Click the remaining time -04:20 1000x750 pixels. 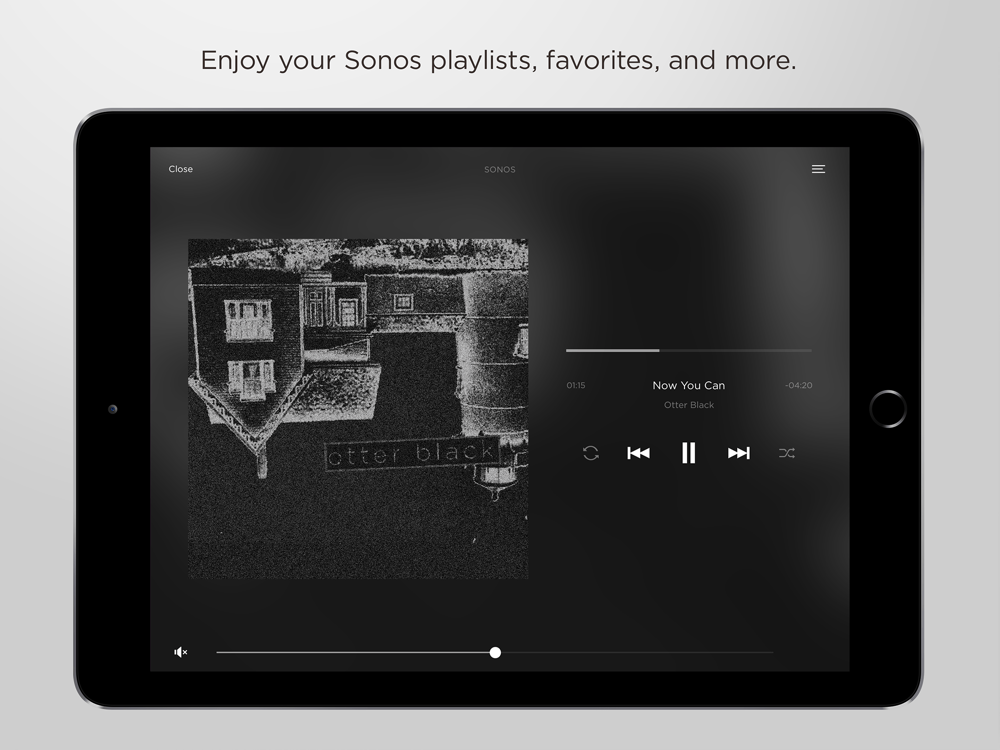(x=798, y=385)
